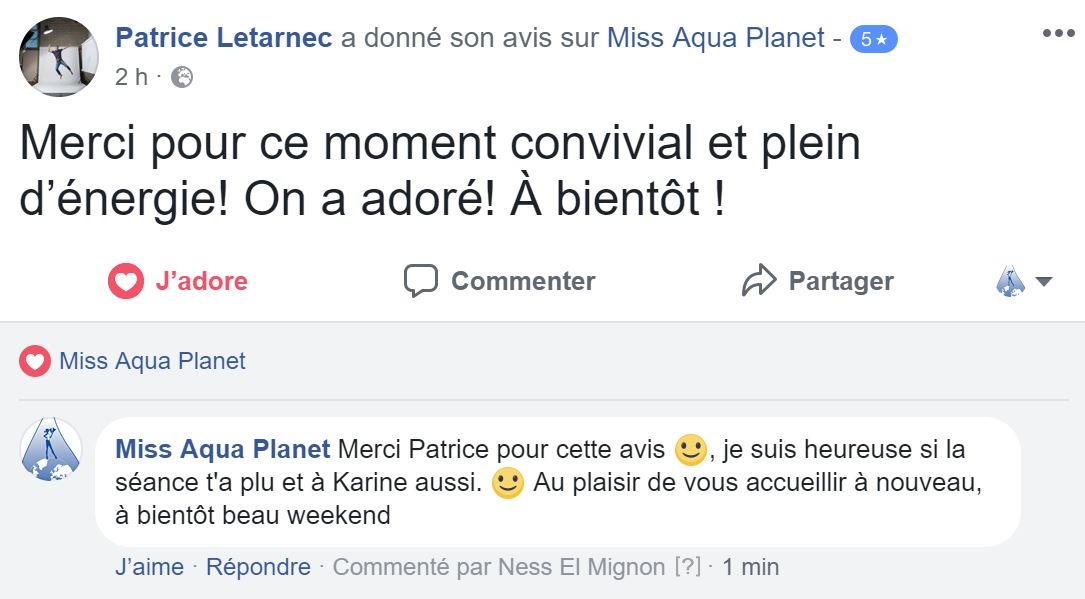Viewport: 1085px width, 599px height.
Task: Open the three-dot post options menu
Action: [1058, 33]
